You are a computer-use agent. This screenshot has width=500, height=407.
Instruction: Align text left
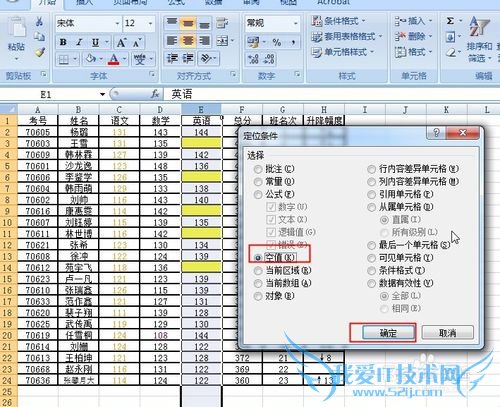click(x=172, y=41)
